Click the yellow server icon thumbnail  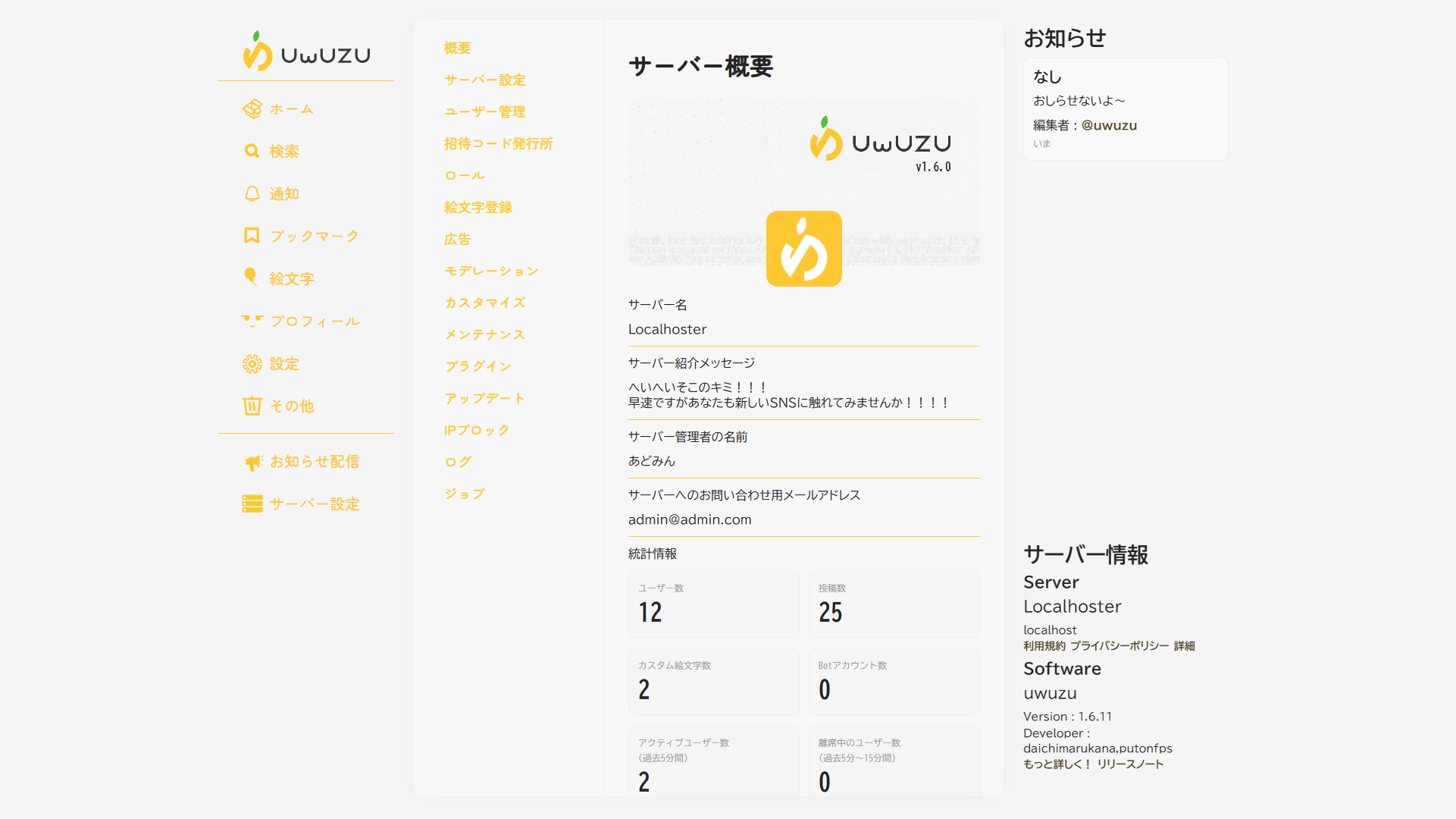pyautogui.click(x=803, y=249)
